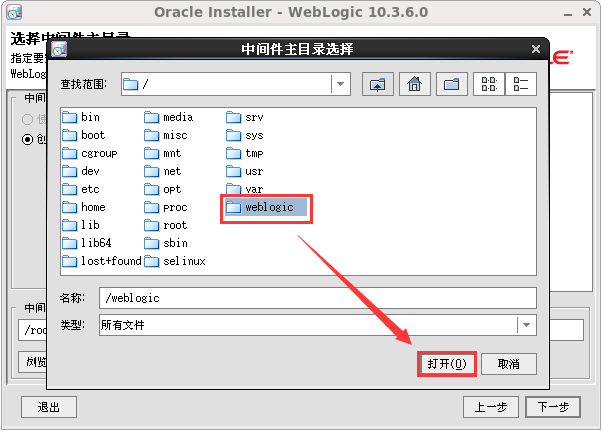Click the Cancel (取消) button
Image resolution: width=604 pixels, height=431 pixels.
(508, 364)
